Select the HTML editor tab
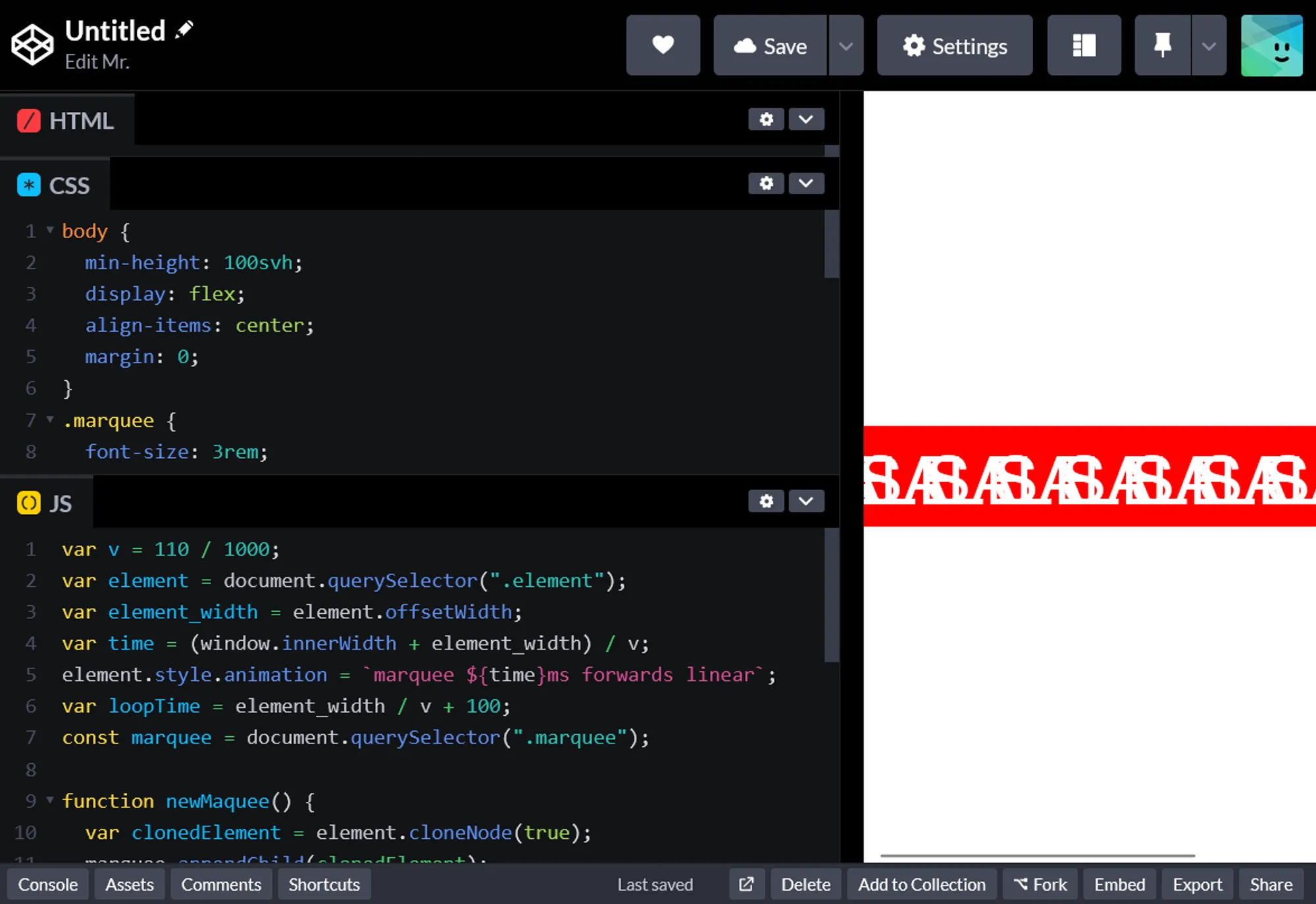This screenshot has height=904, width=1316. 66,120
